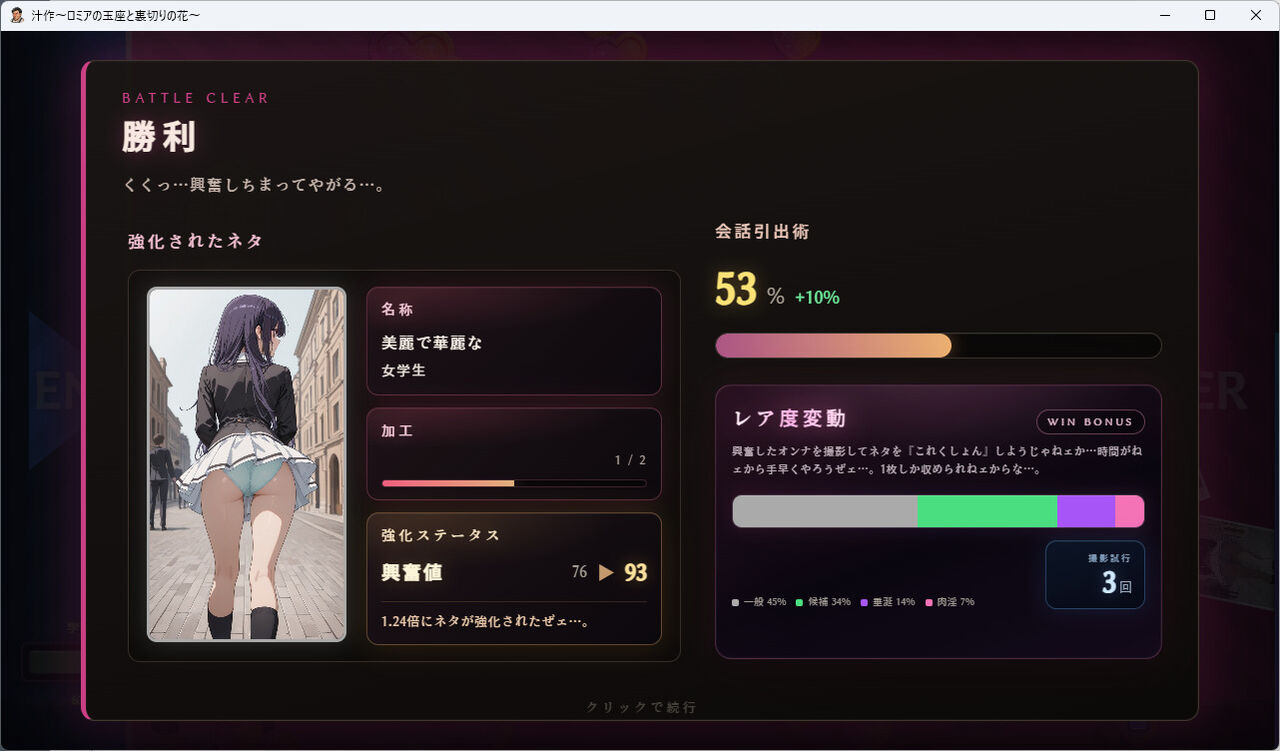
Task: Click the purple segment of the rarity bar
Action: point(1086,511)
